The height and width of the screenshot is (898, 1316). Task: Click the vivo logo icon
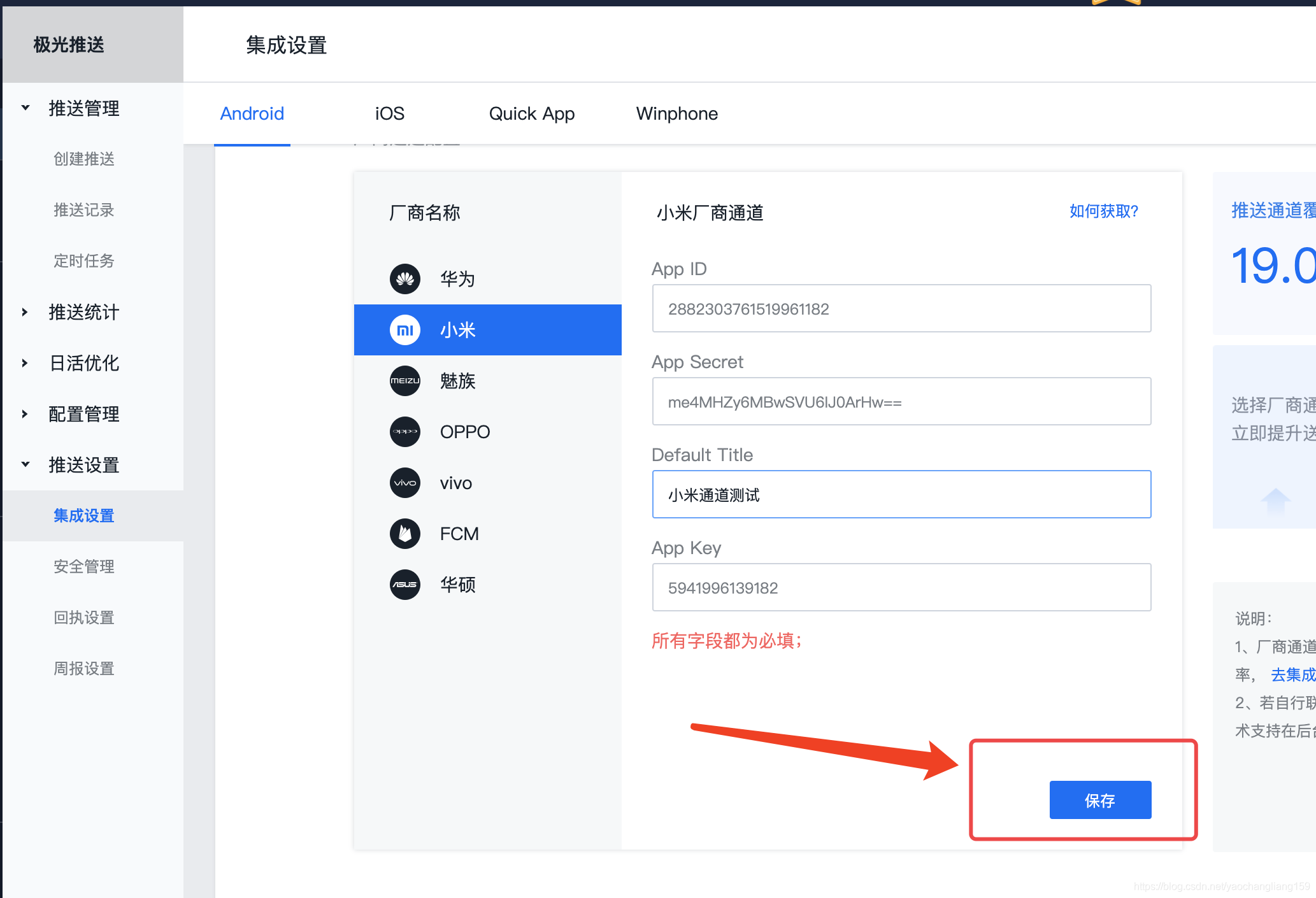click(405, 483)
